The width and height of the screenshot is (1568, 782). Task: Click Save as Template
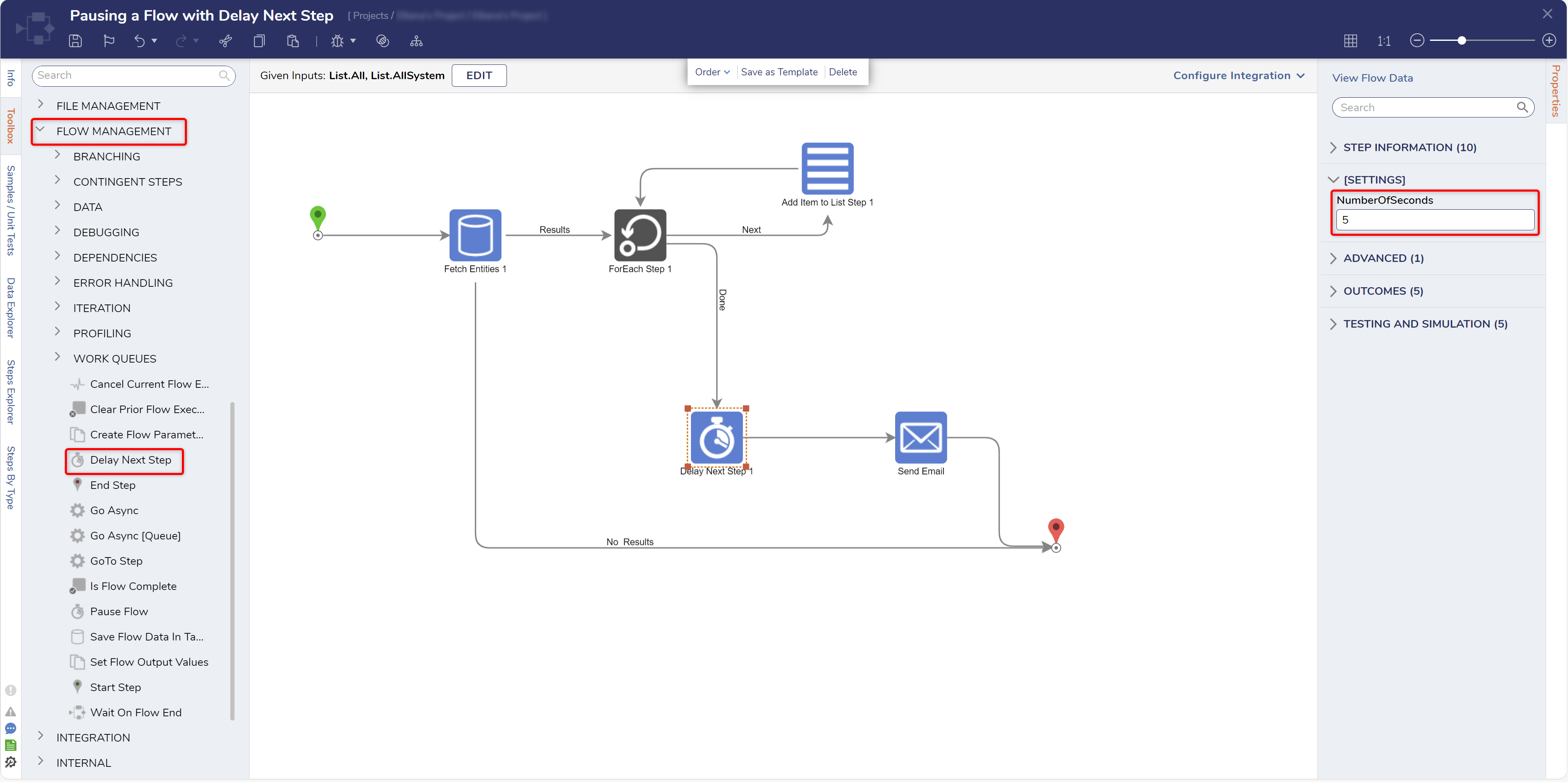click(779, 72)
